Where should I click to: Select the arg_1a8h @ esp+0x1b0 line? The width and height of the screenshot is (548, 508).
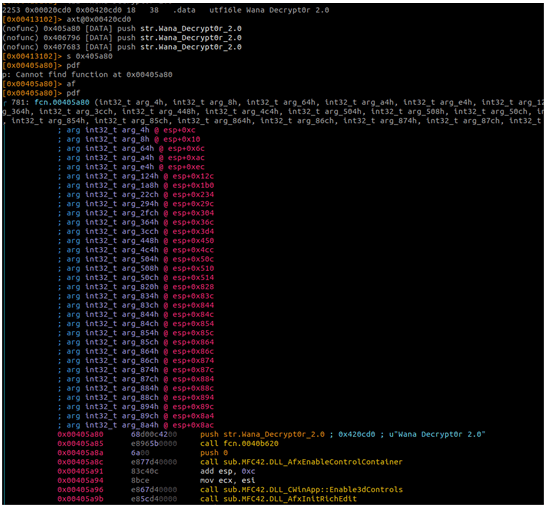pyautogui.click(x=136, y=185)
